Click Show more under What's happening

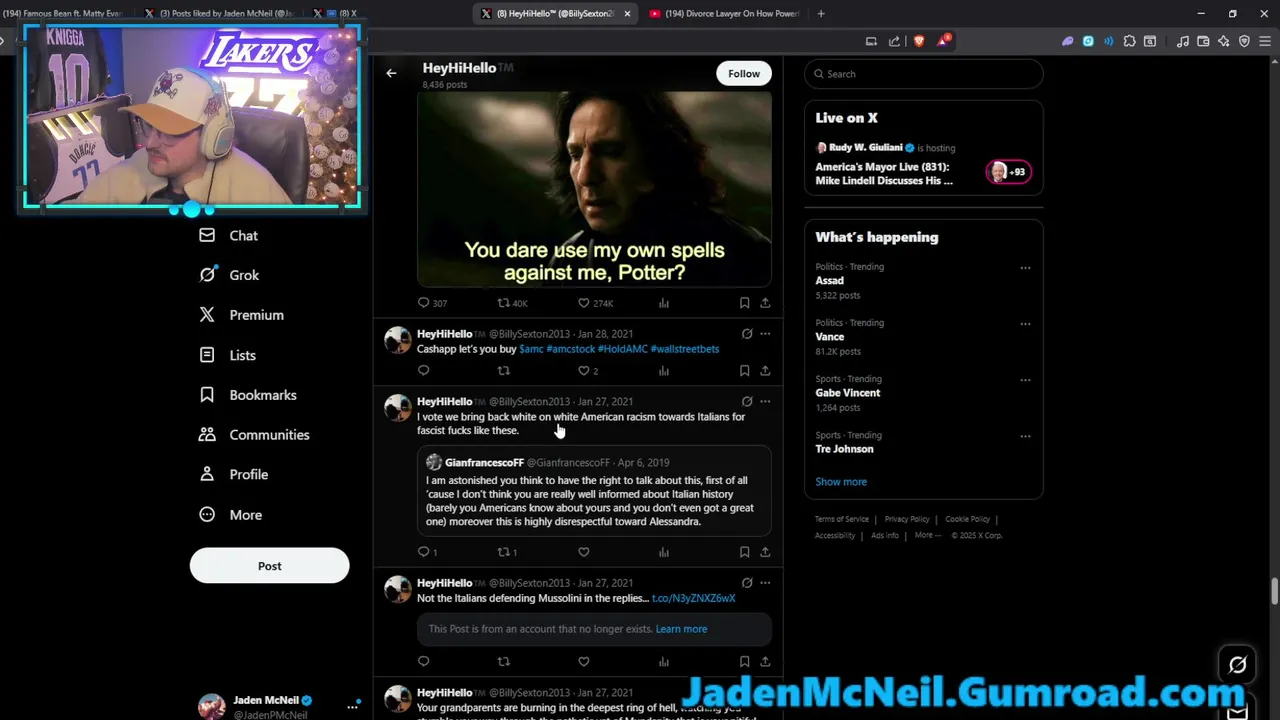click(841, 482)
